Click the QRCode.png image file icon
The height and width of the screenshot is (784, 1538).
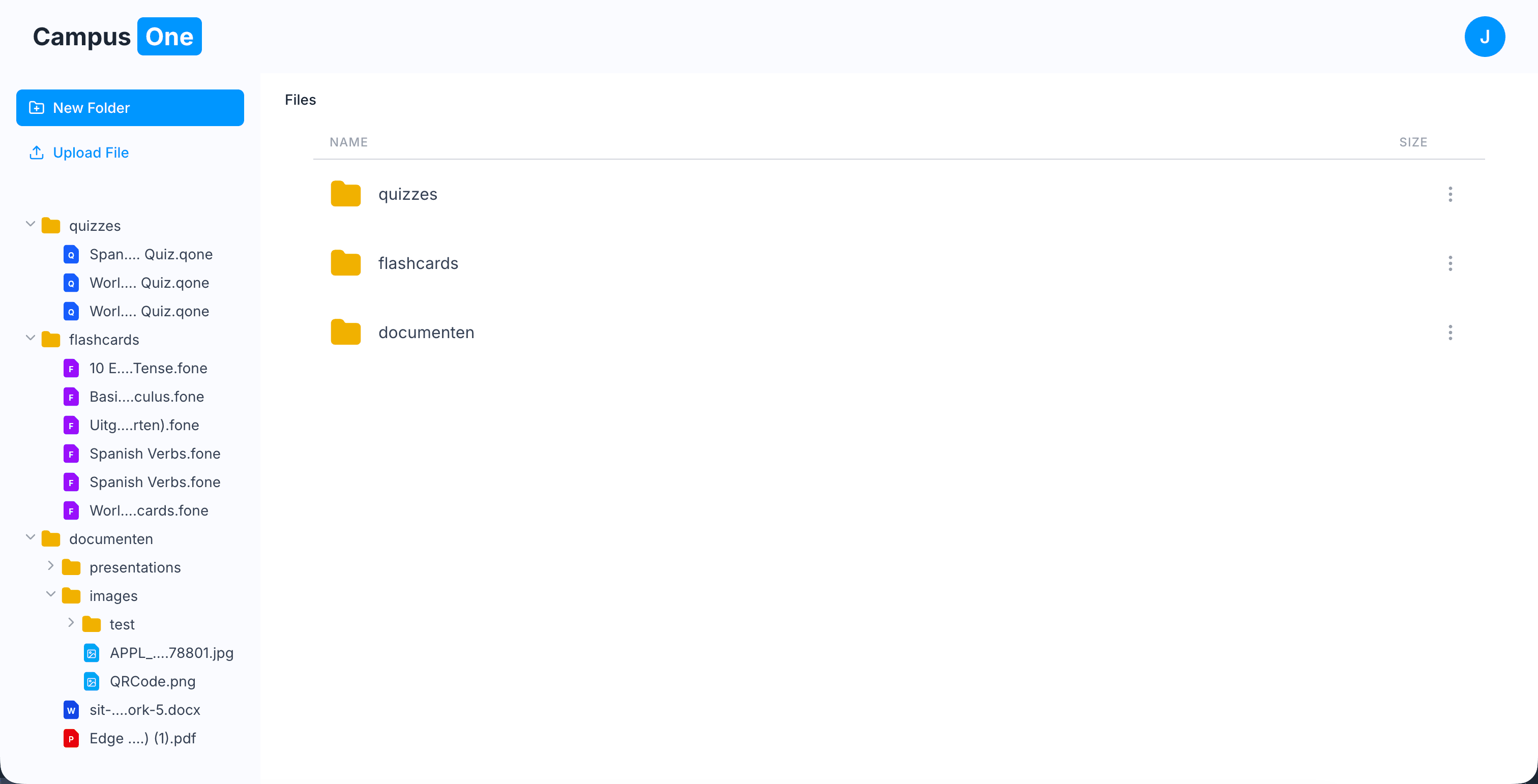pos(92,681)
